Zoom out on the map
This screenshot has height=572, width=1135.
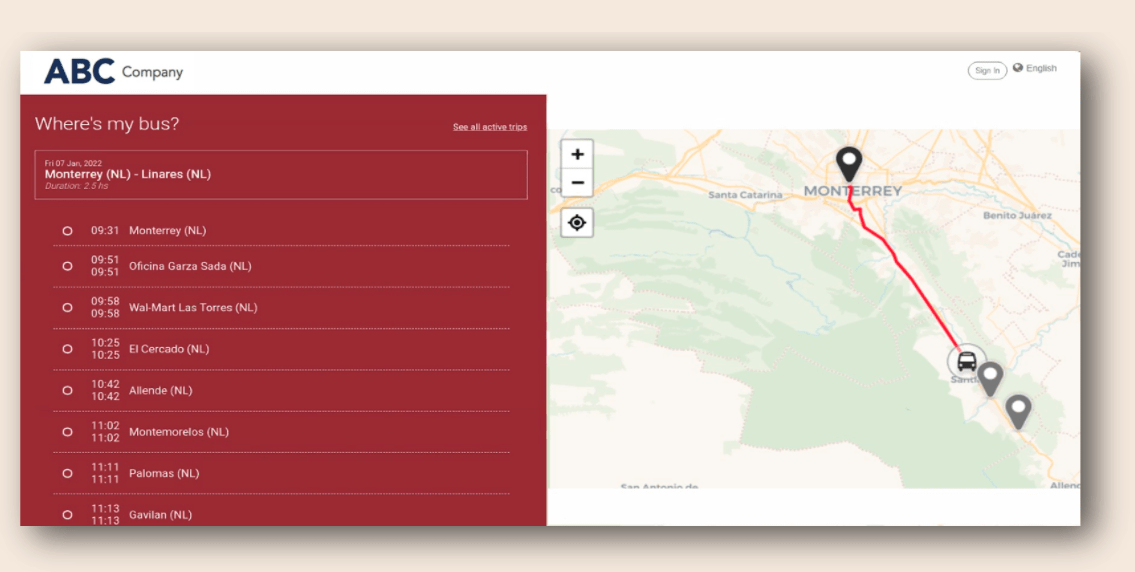coord(577,182)
